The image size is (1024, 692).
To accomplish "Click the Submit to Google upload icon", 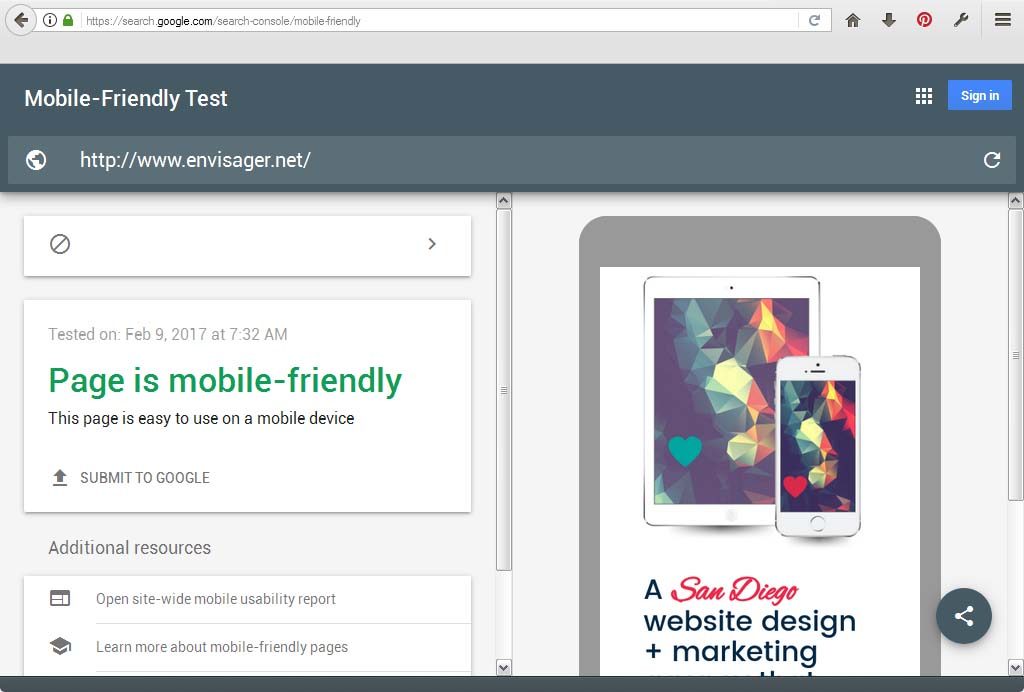I will (59, 477).
